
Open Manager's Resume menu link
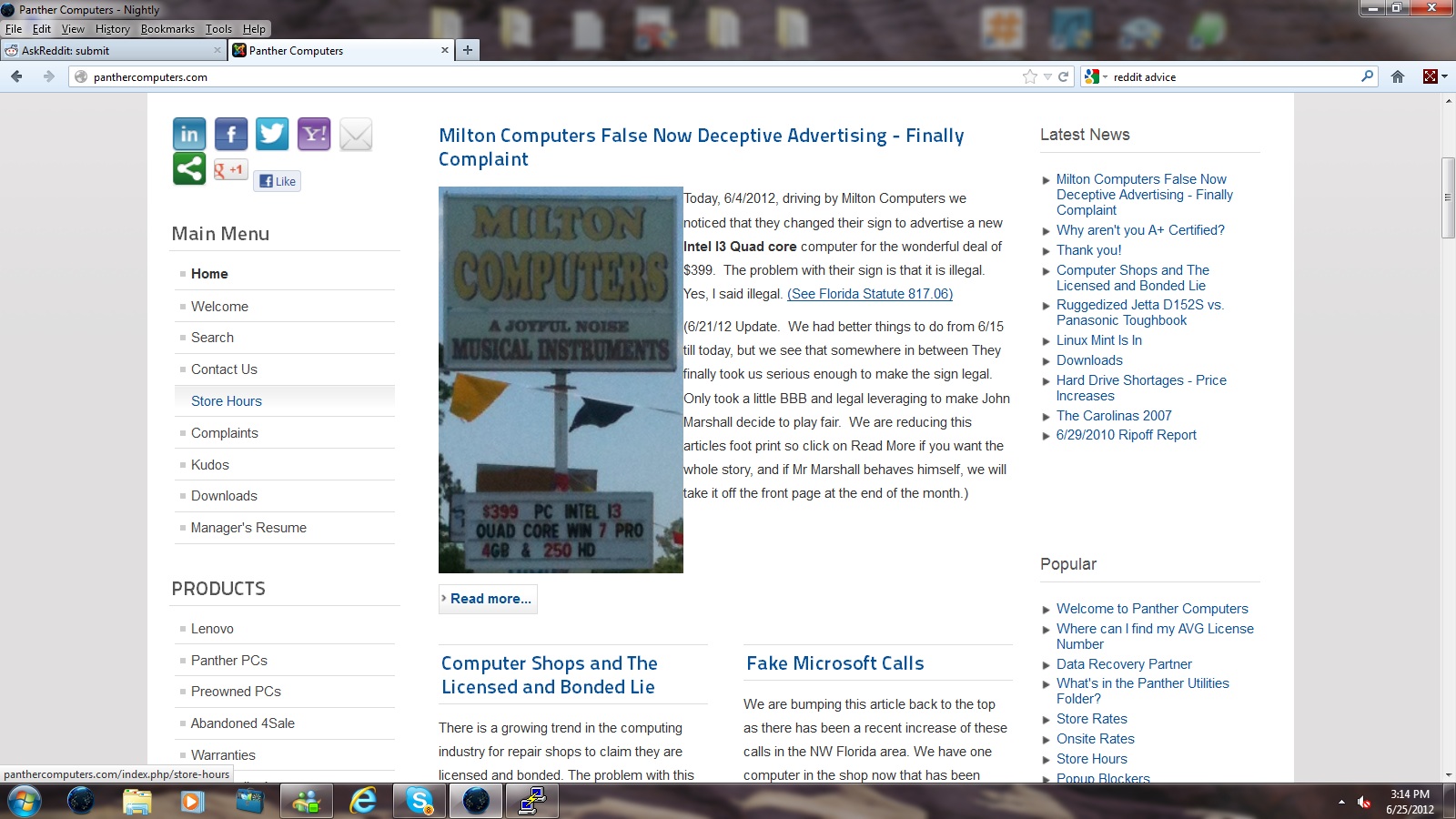point(248,528)
